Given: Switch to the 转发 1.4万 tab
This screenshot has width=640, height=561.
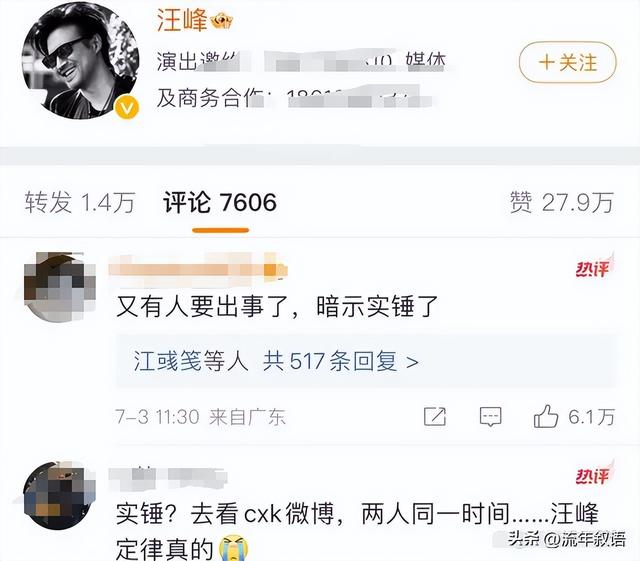Looking at the screenshot, I should [x=80, y=202].
